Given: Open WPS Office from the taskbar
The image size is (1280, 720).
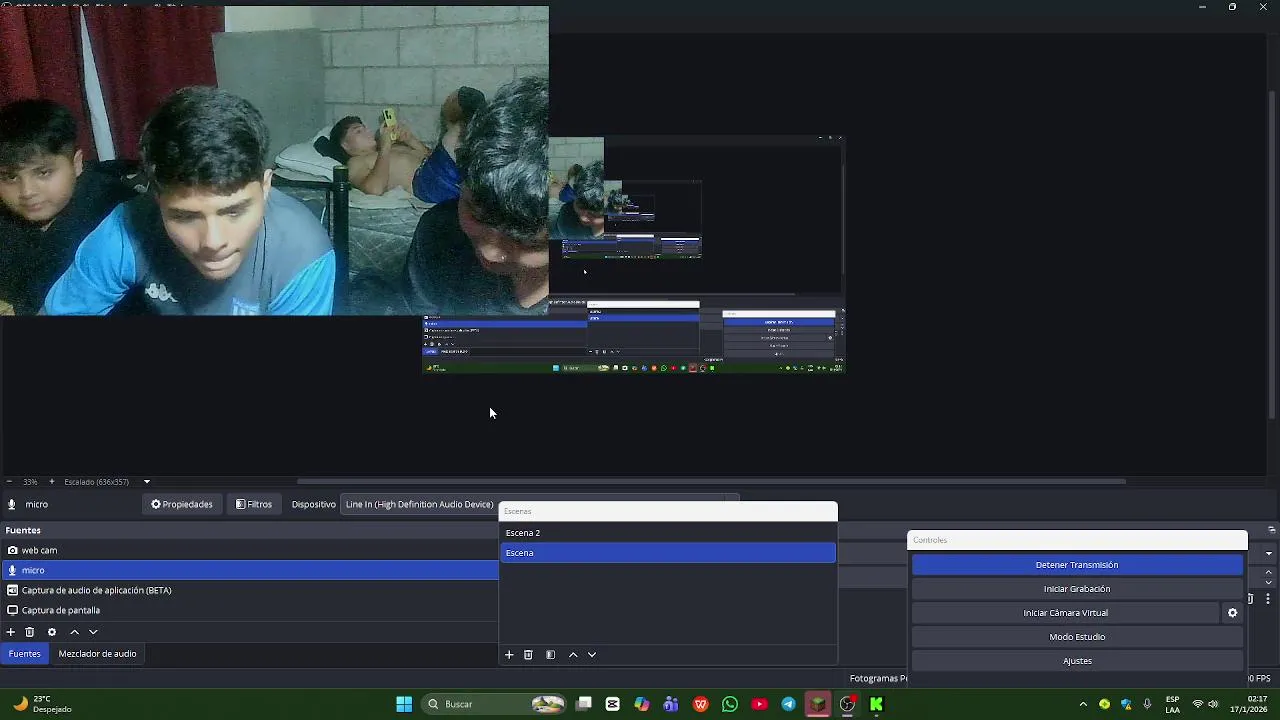Looking at the screenshot, I should [x=701, y=704].
